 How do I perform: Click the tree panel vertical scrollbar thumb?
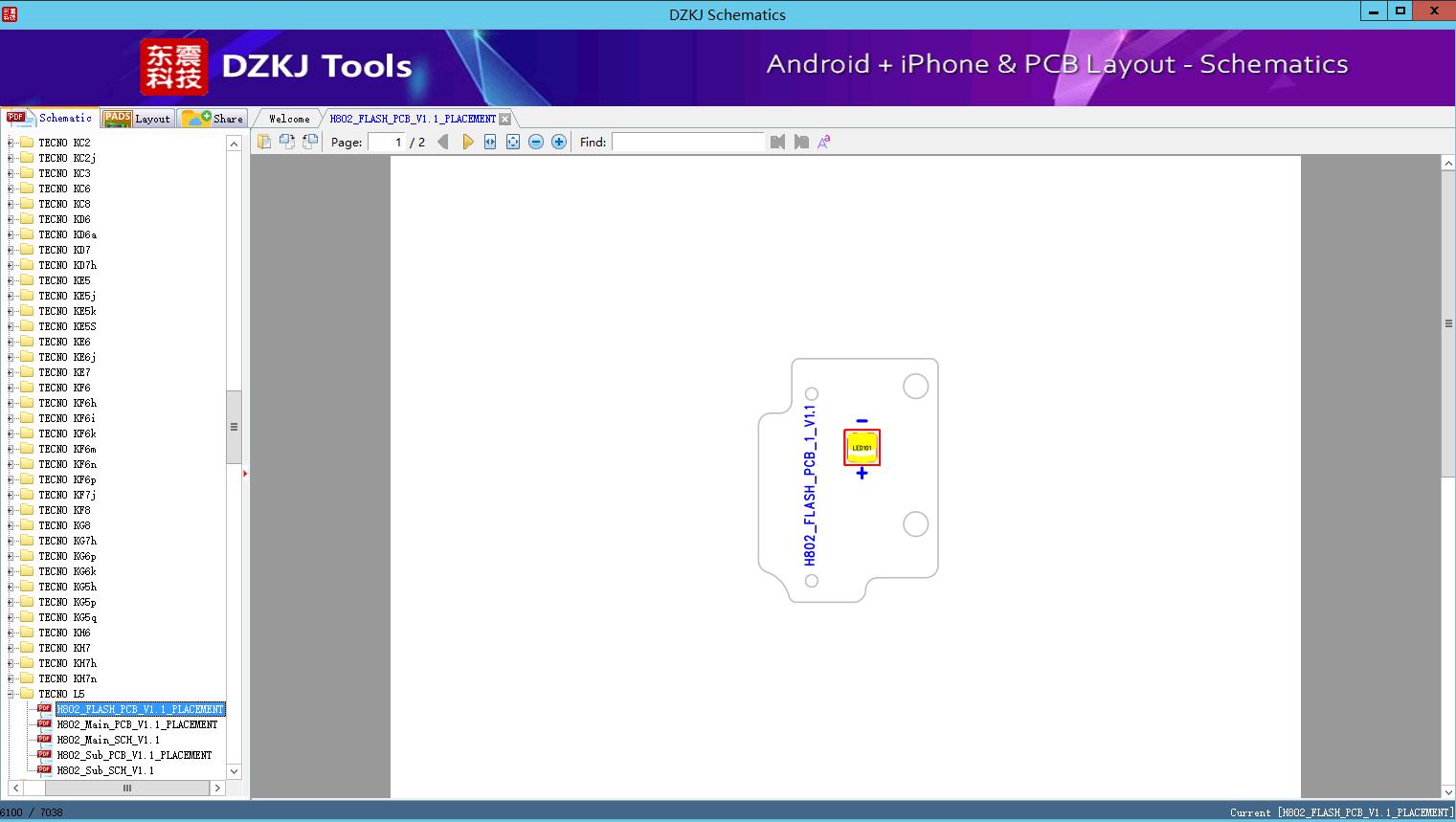[x=234, y=427]
